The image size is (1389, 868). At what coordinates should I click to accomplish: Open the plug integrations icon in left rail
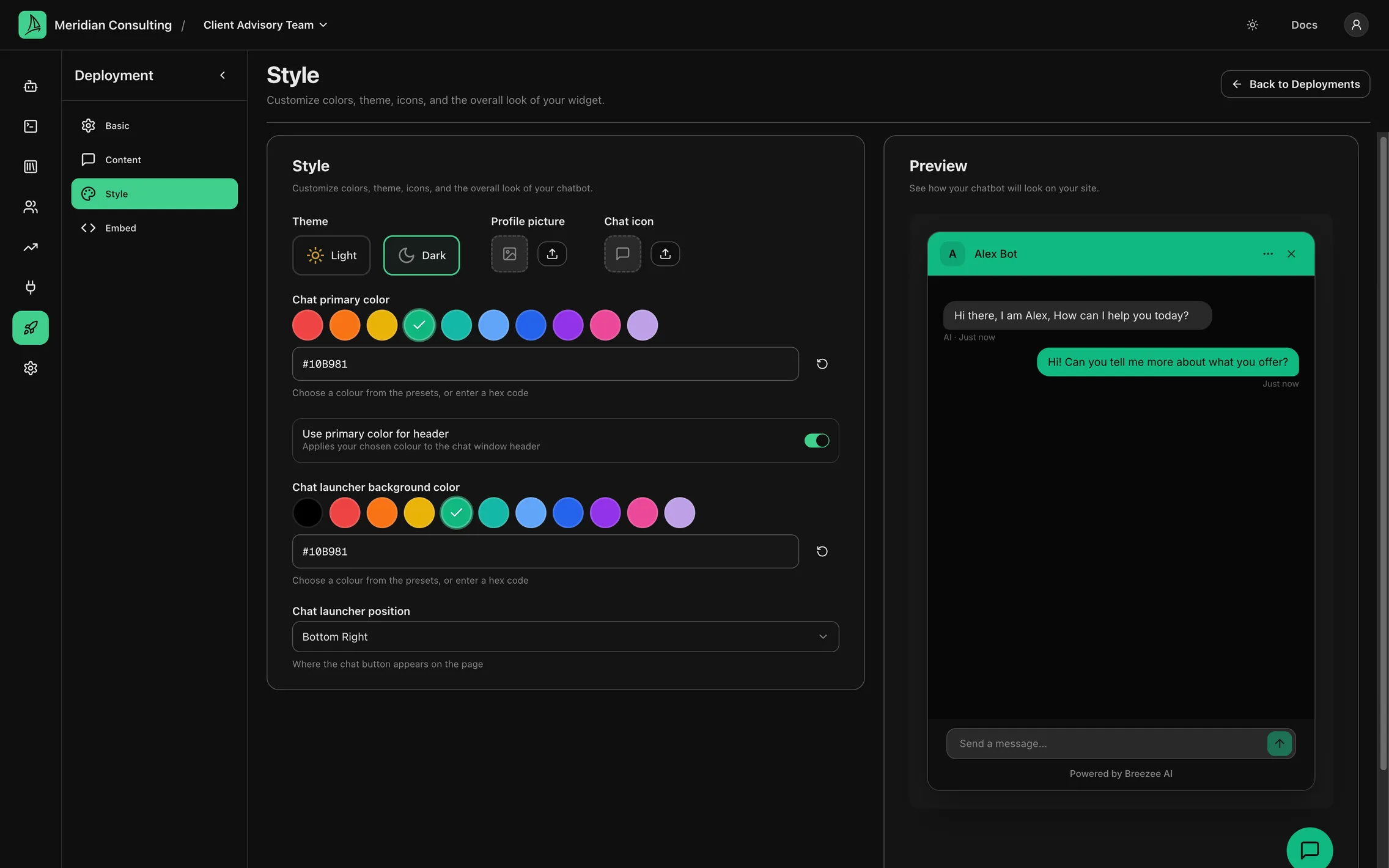(31, 287)
